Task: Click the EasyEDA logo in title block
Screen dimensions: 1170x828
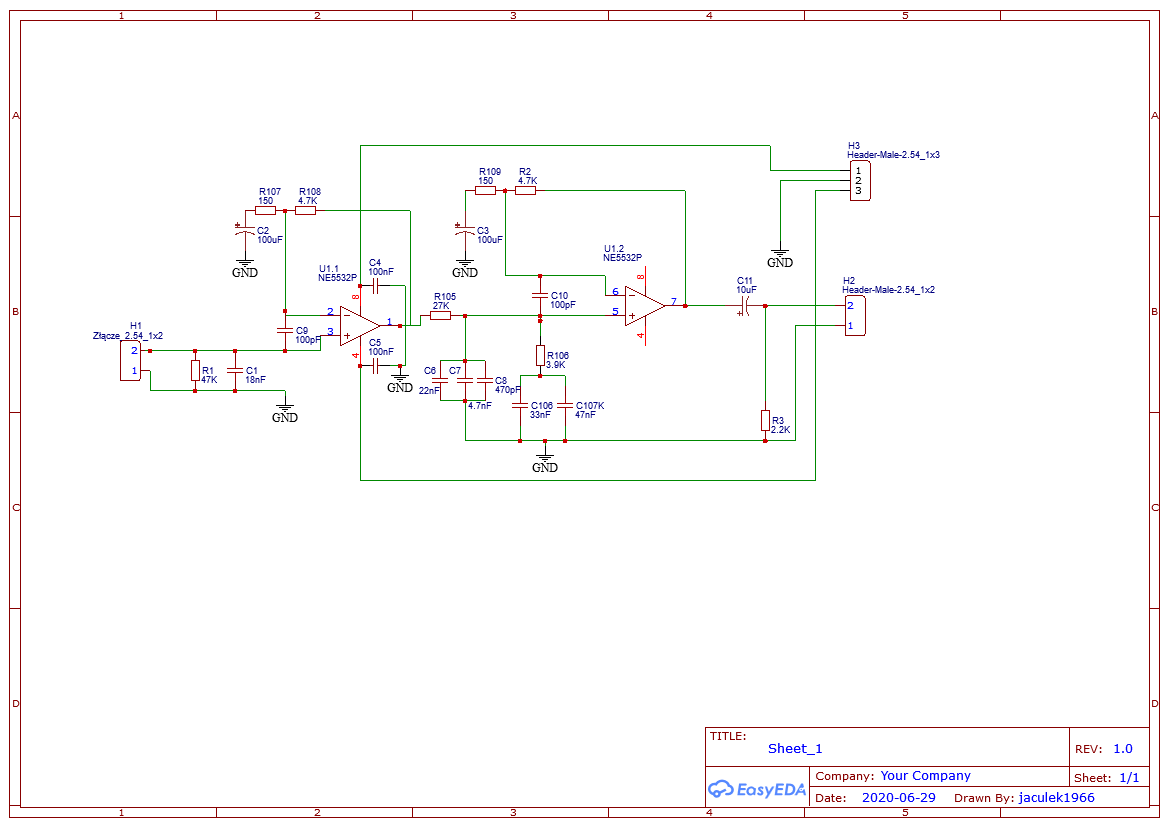Action: 757,788
